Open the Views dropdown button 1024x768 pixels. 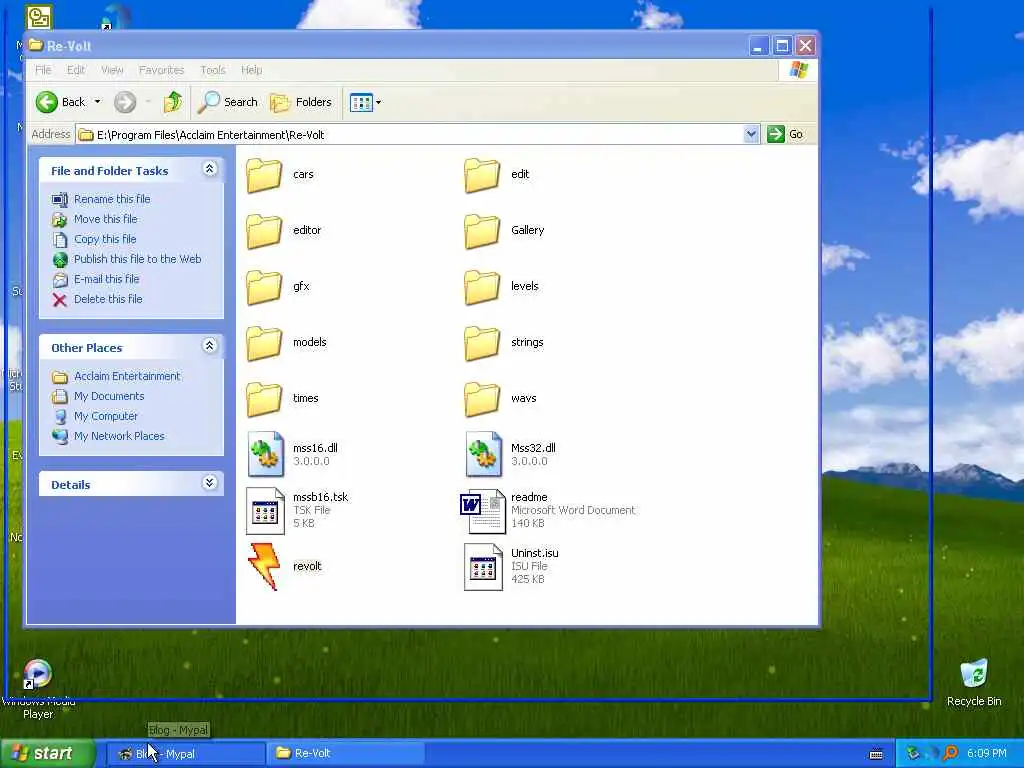(x=365, y=103)
